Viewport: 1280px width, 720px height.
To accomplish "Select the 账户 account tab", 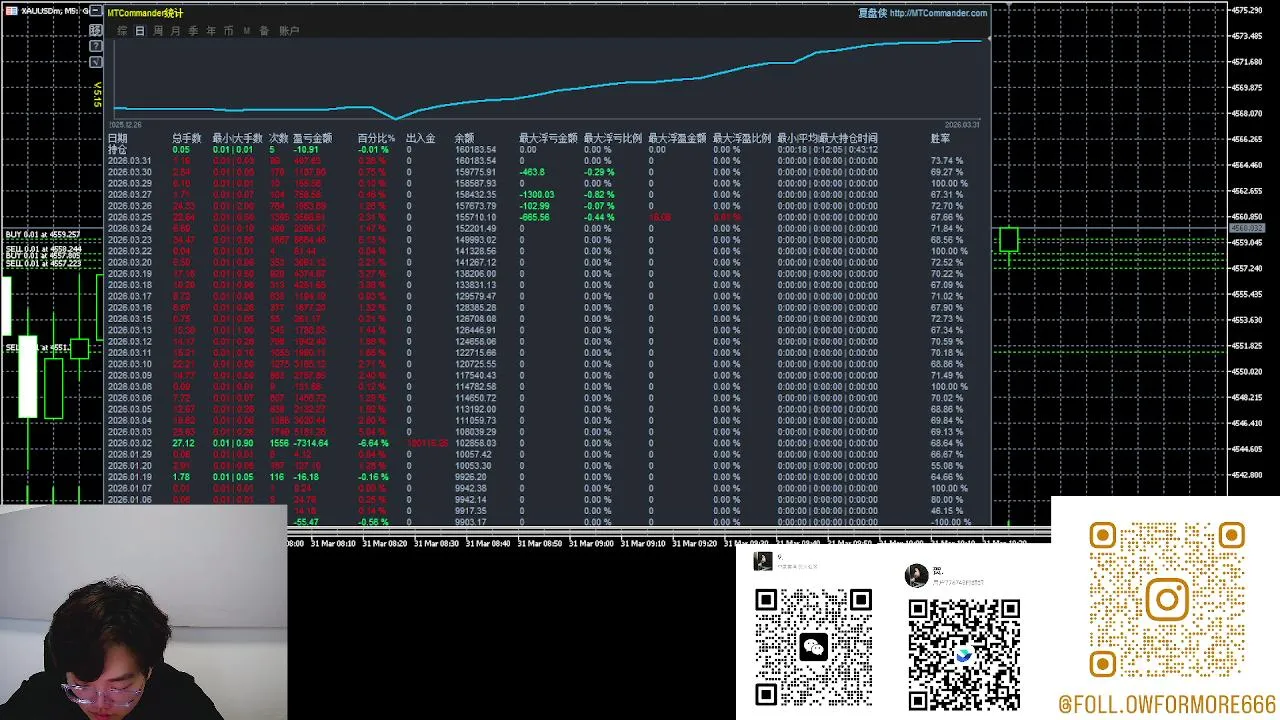I will (289, 31).
